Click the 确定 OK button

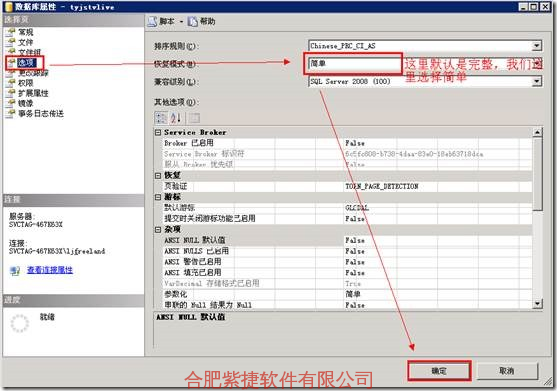point(439,371)
